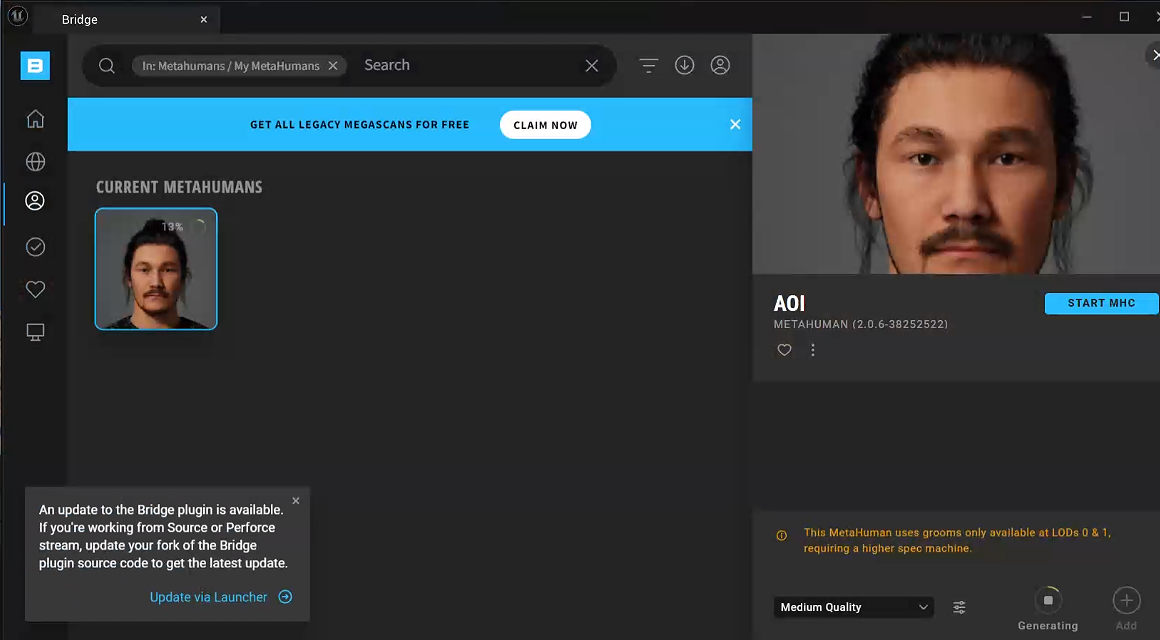Toggle favorite heart for the AOI MetaHuman
This screenshot has height=640, width=1160.
pyautogui.click(x=784, y=350)
